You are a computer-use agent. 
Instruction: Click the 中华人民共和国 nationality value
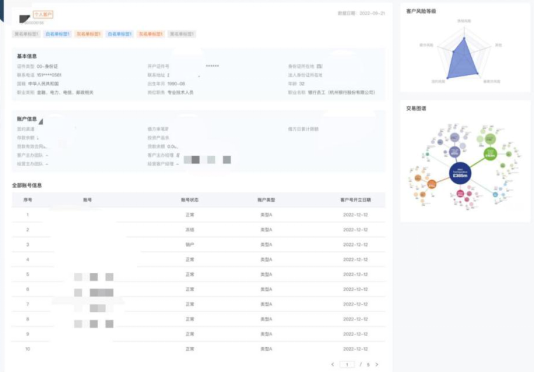(x=44, y=84)
